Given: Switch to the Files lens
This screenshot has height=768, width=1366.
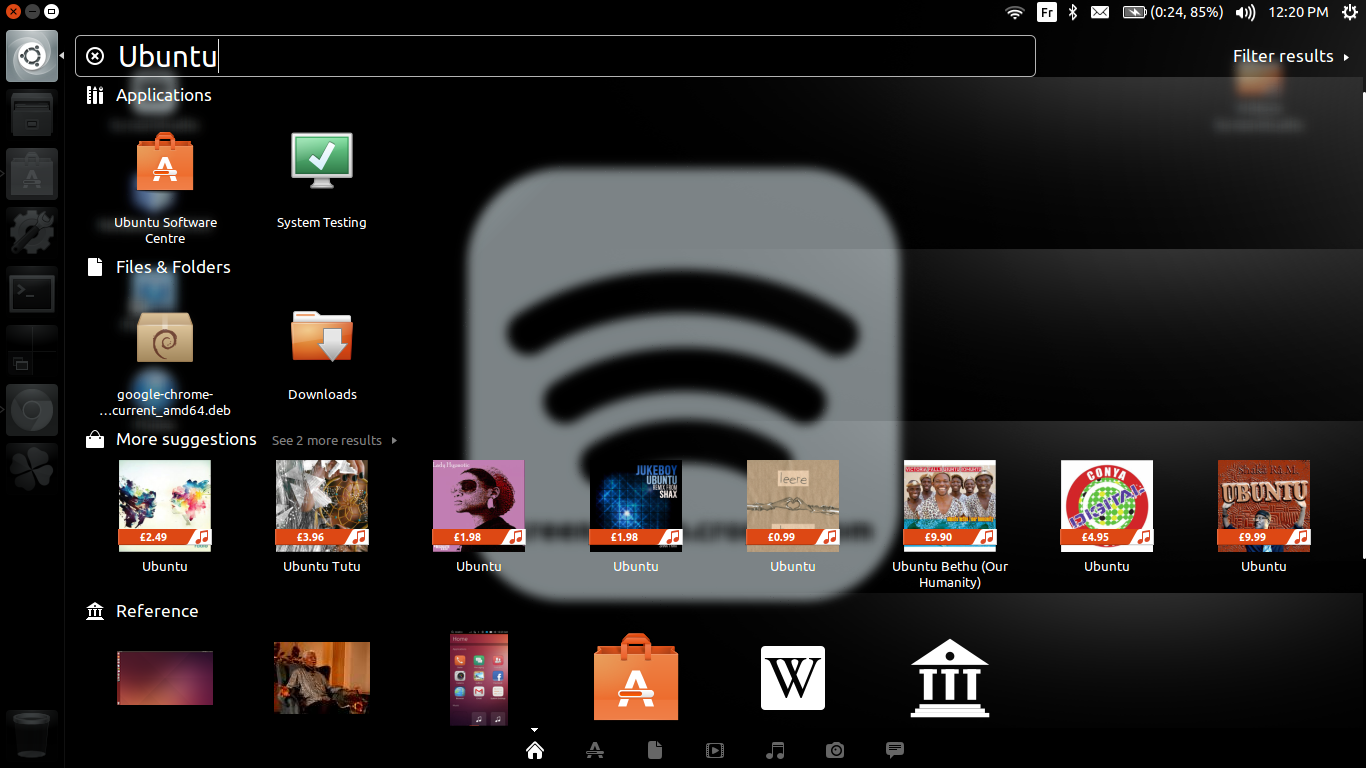Looking at the screenshot, I should coord(654,750).
